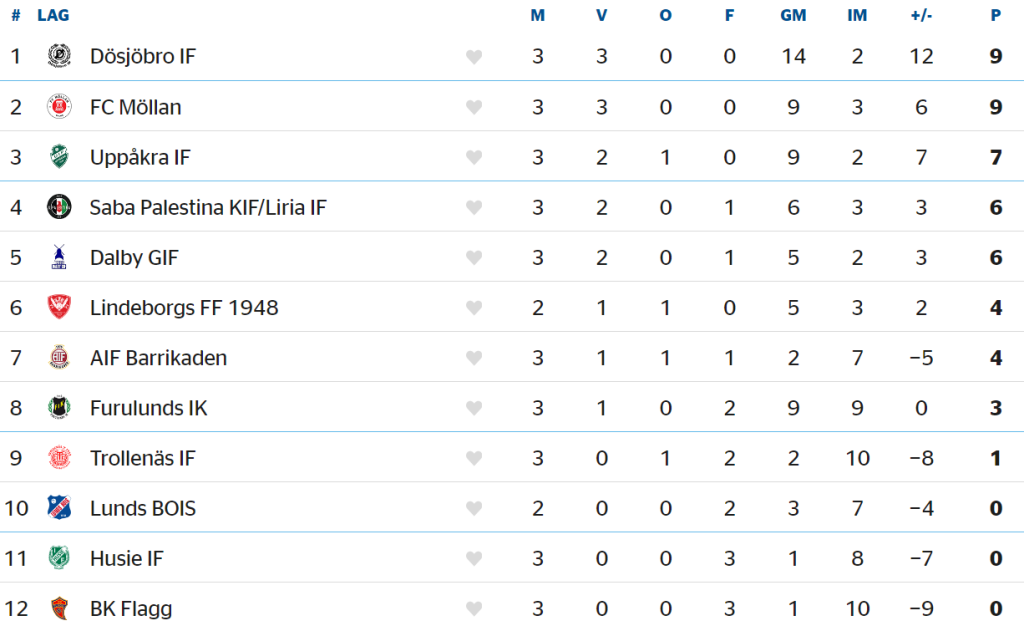Click the +/- column header
This screenshot has height=631, width=1024.
click(921, 15)
